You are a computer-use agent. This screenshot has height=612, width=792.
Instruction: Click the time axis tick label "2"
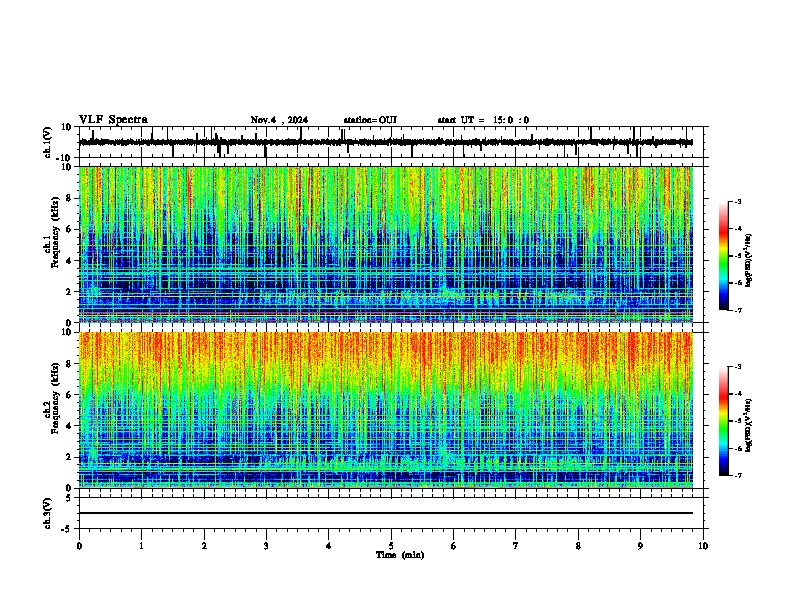[204, 546]
